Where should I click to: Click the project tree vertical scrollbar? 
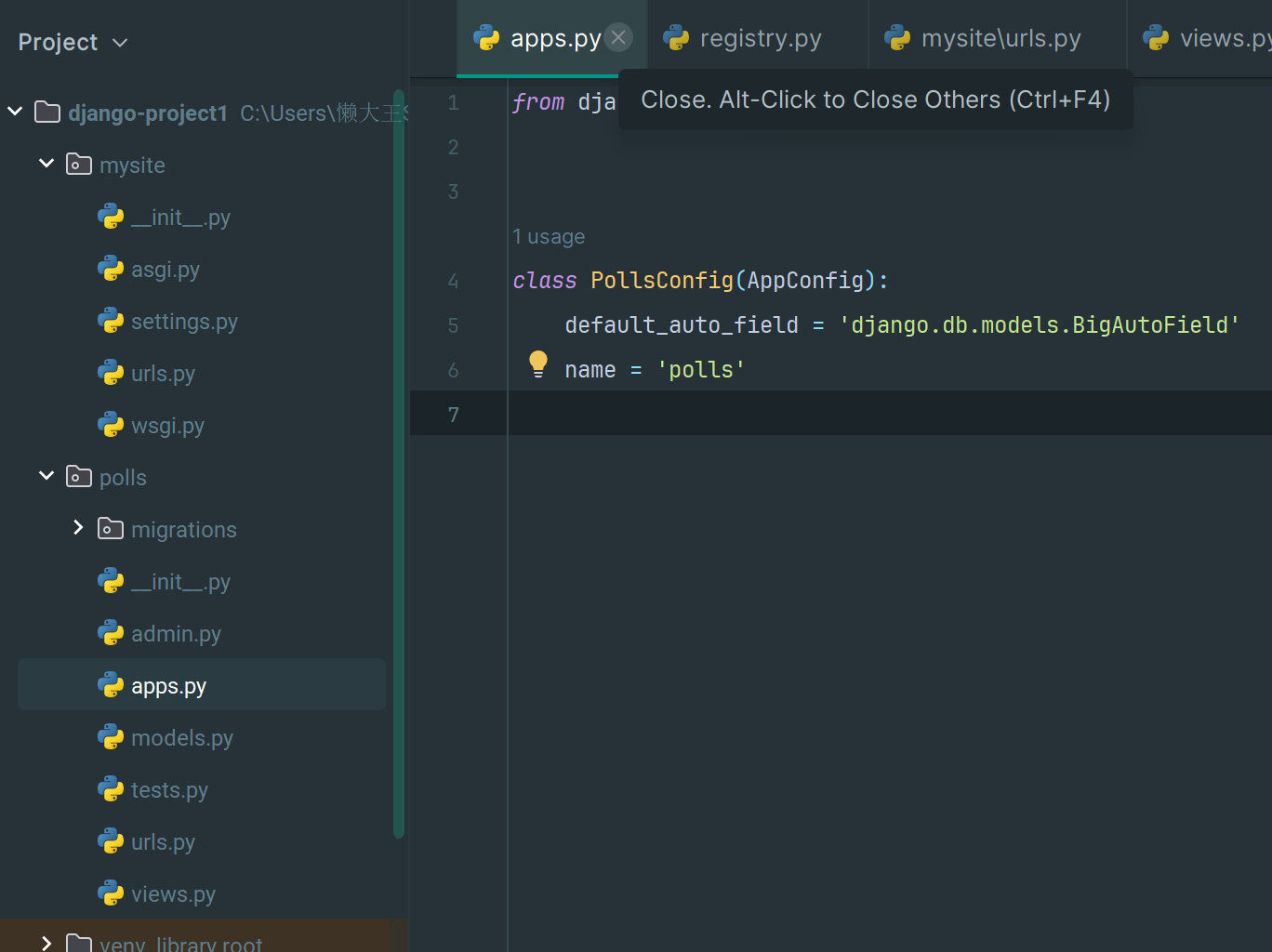[x=399, y=465]
